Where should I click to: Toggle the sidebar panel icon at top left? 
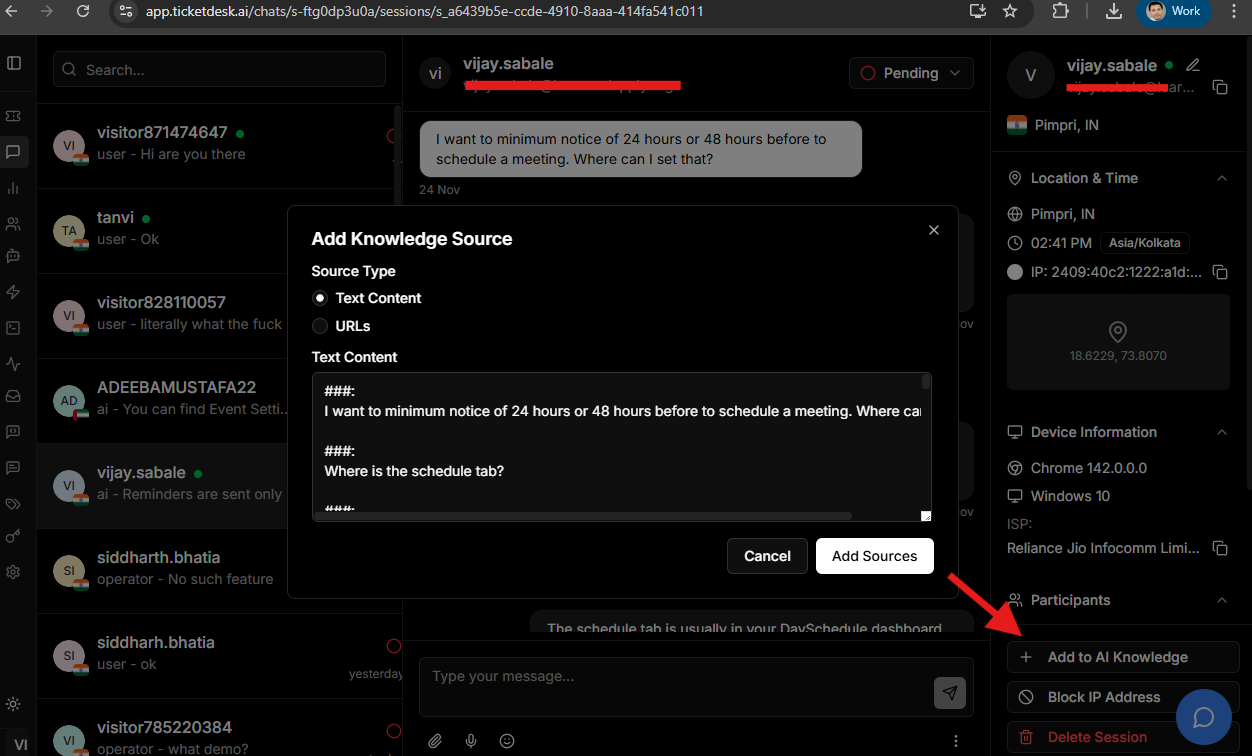tap(14, 63)
